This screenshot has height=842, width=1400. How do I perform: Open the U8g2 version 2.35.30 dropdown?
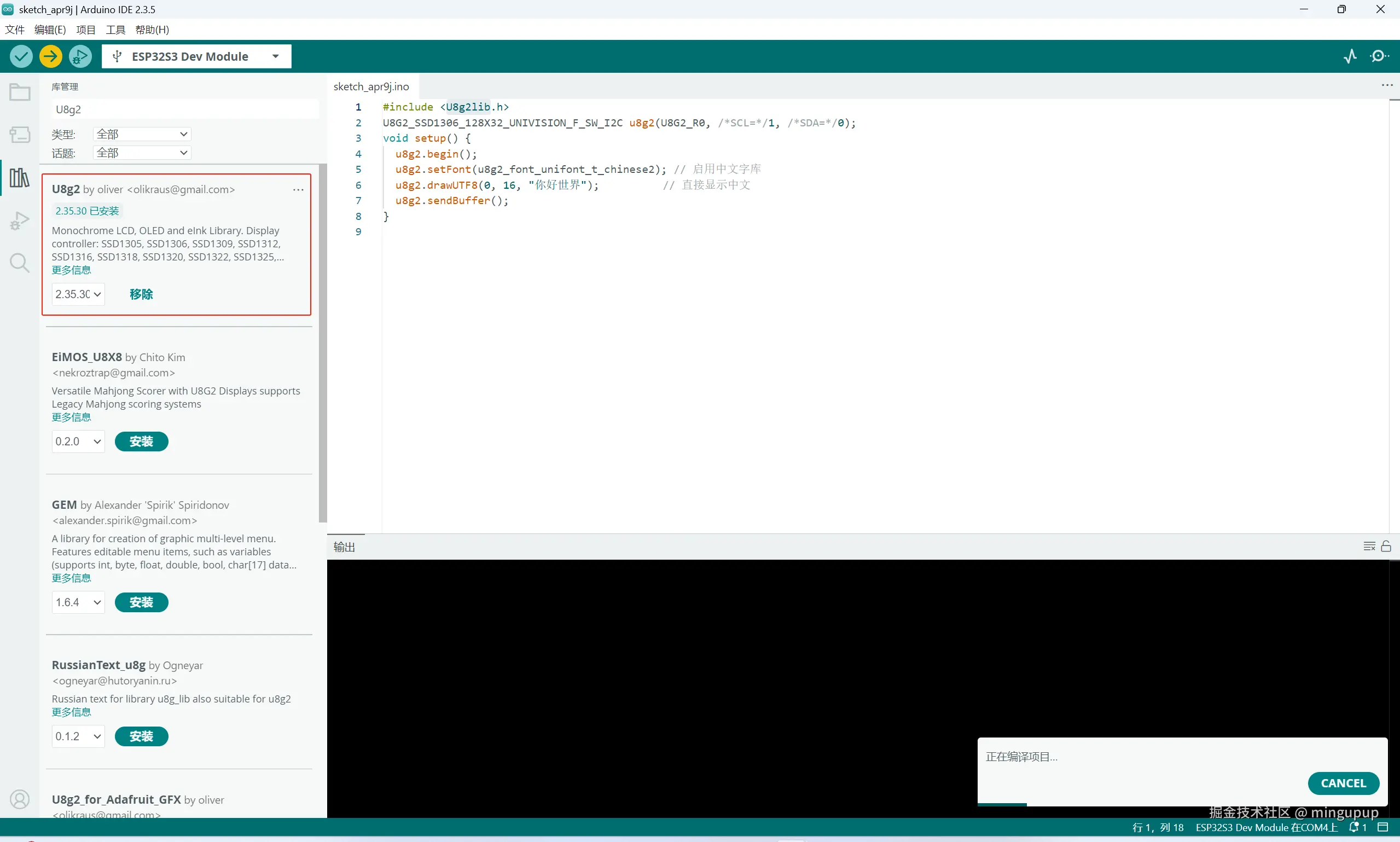pyautogui.click(x=78, y=294)
